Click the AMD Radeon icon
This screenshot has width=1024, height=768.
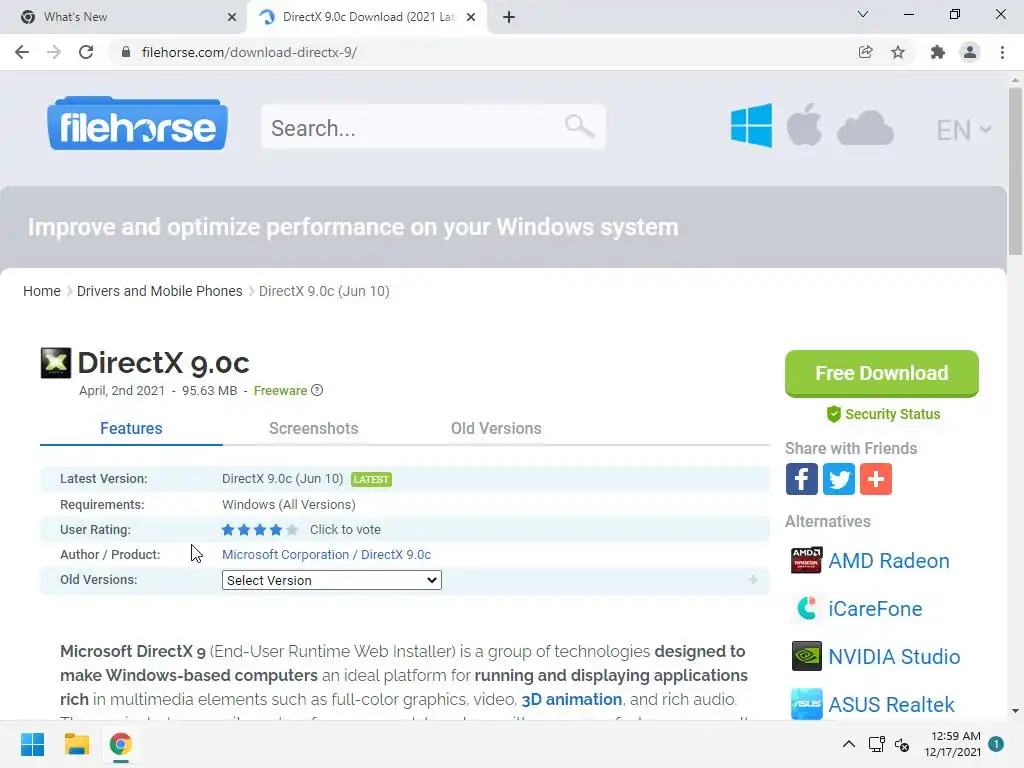[807, 560]
